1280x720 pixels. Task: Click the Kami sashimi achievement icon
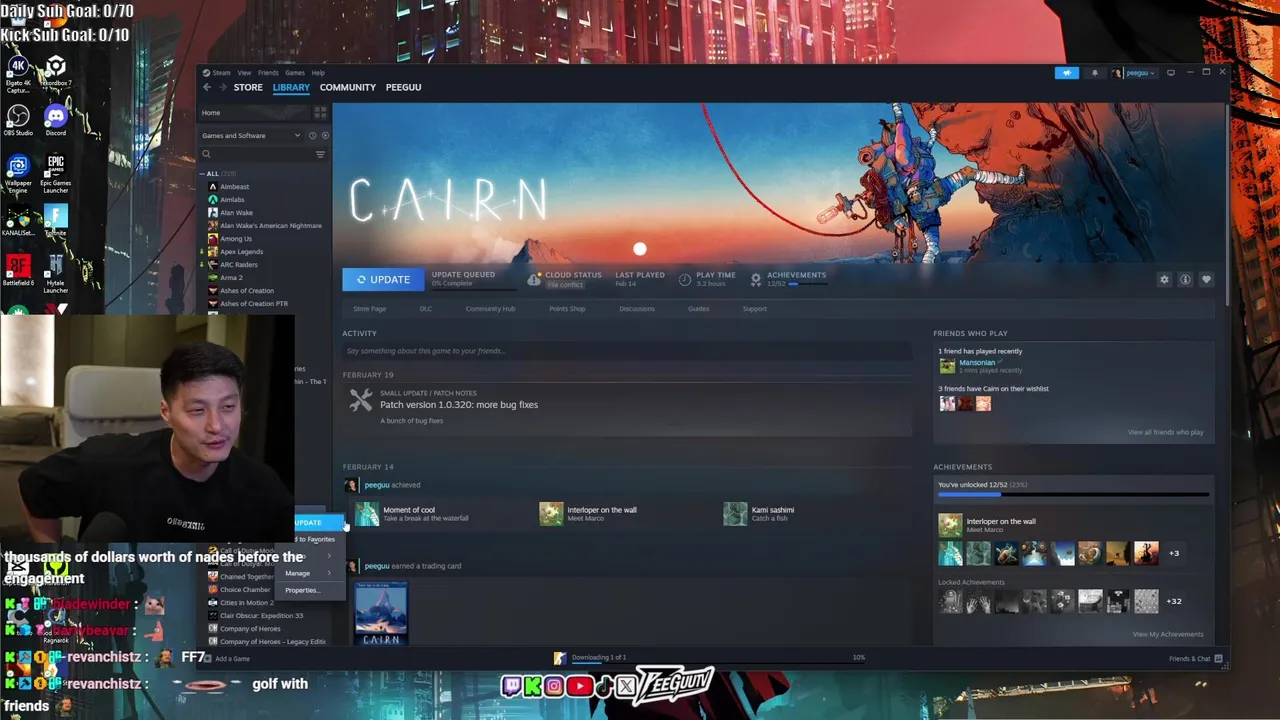pos(735,514)
